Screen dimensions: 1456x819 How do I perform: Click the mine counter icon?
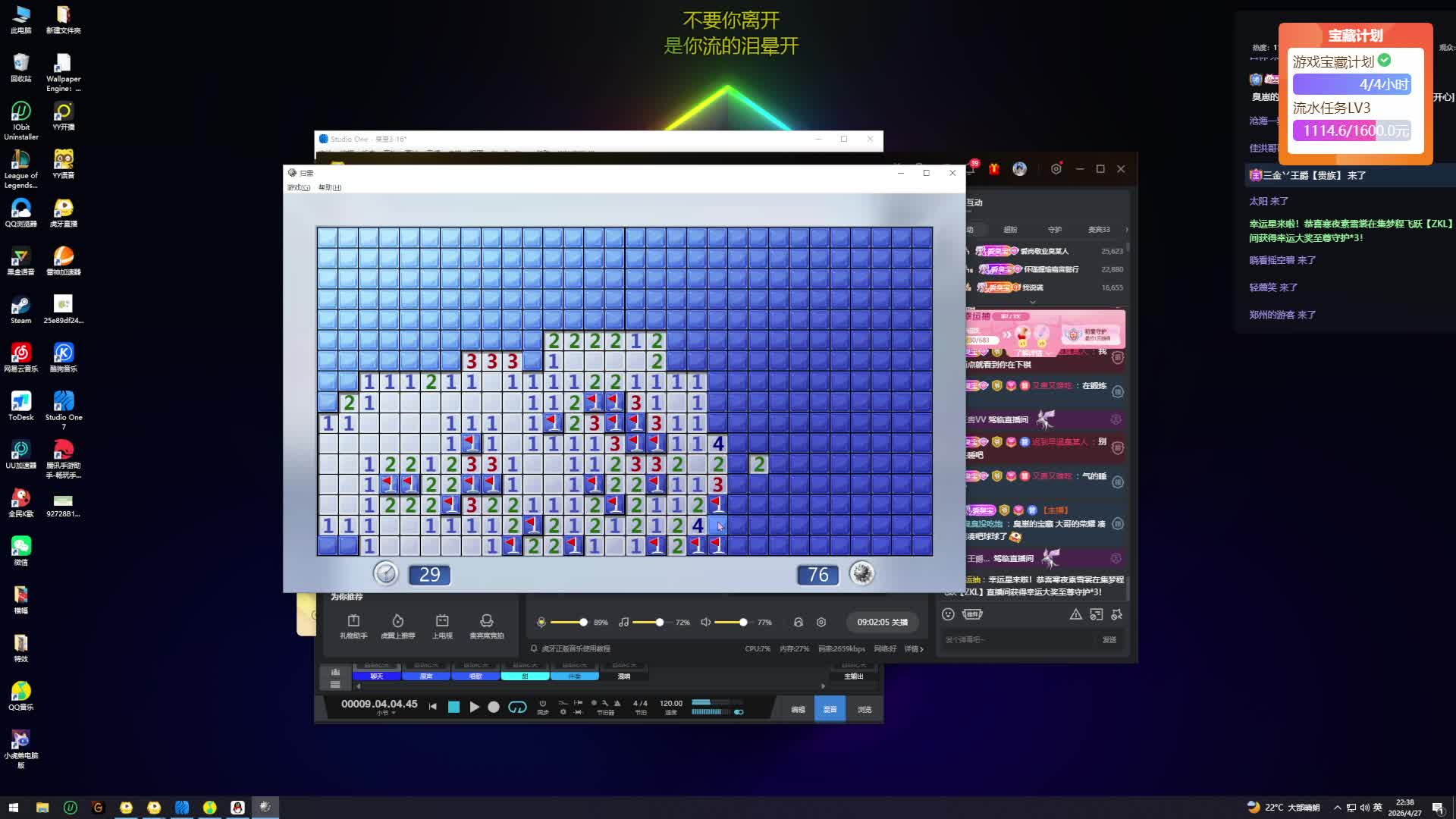[861, 573]
